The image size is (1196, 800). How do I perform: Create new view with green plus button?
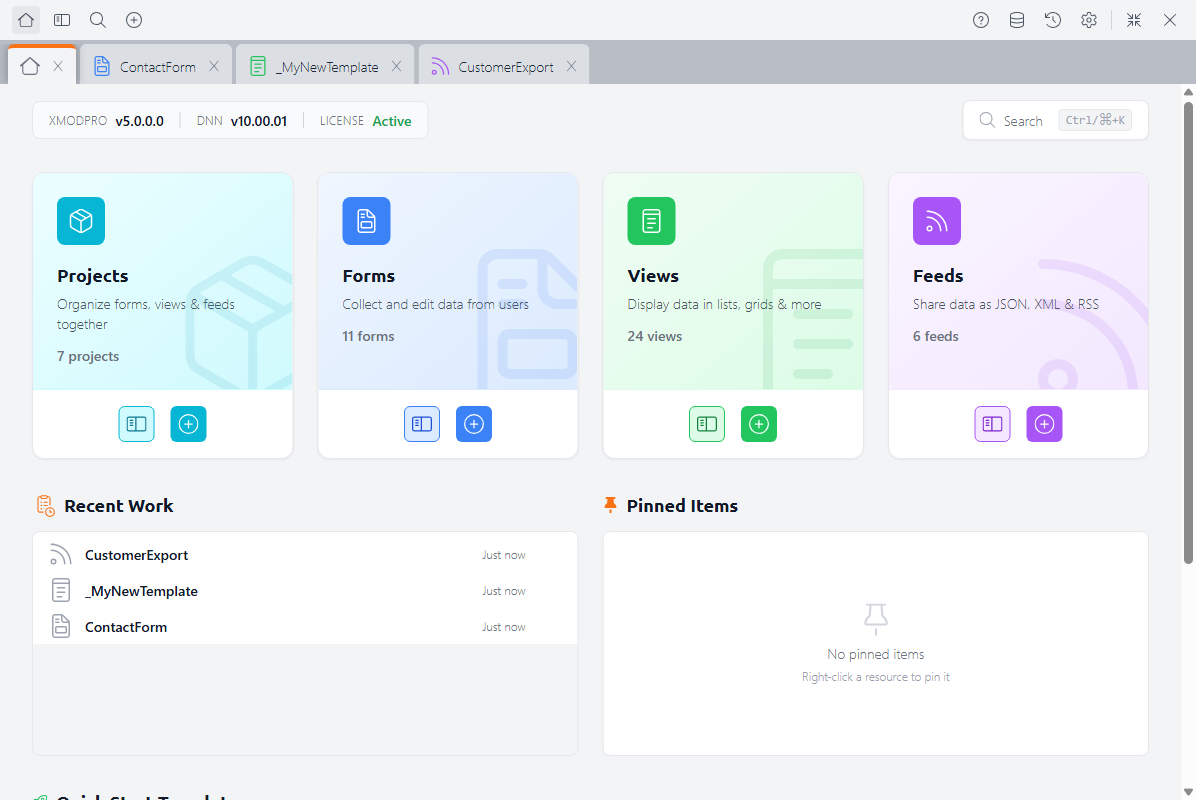[x=759, y=424]
